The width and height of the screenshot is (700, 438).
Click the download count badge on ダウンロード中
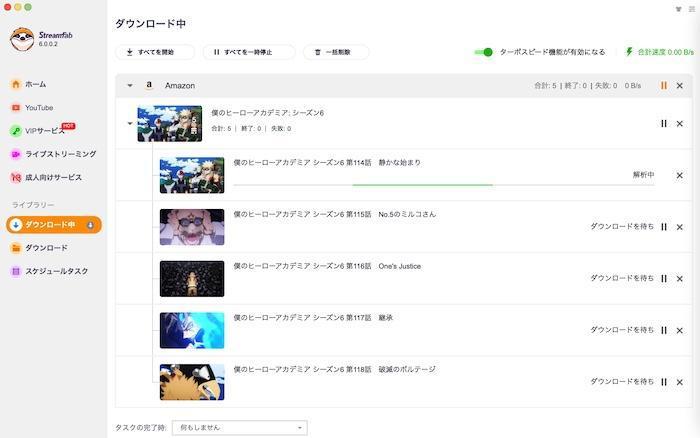click(x=90, y=225)
